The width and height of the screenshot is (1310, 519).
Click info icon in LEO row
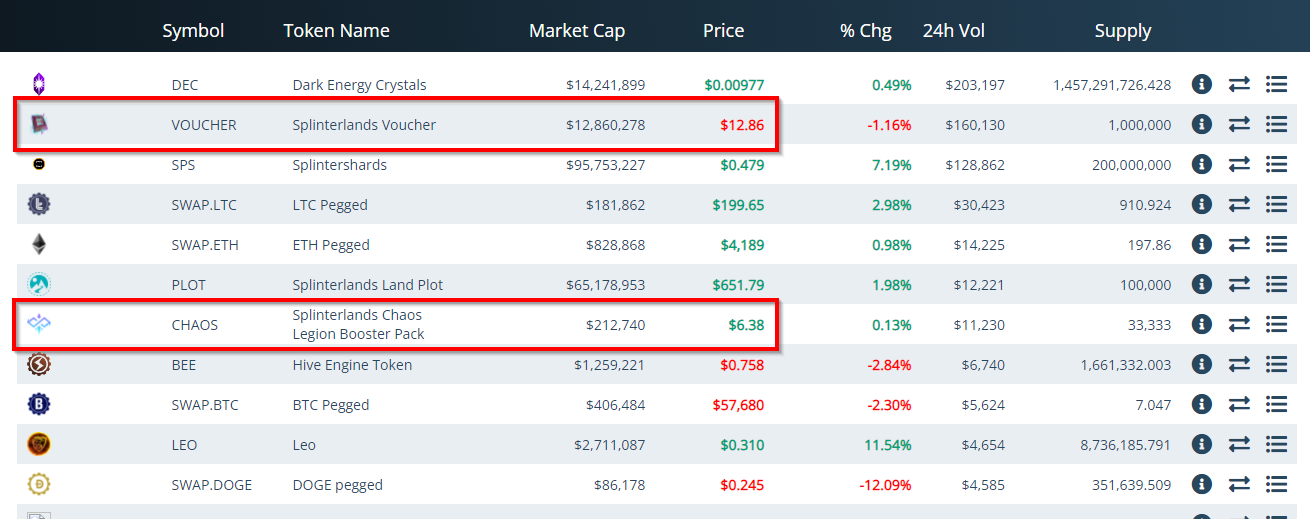pyautogui.click(x=1202, y=444)
